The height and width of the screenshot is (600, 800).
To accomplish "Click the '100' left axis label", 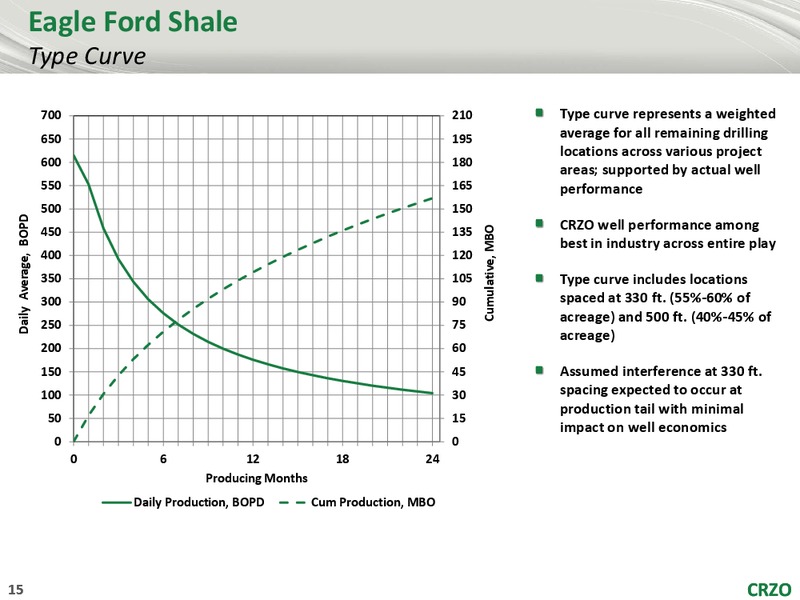I will point(51,395).
